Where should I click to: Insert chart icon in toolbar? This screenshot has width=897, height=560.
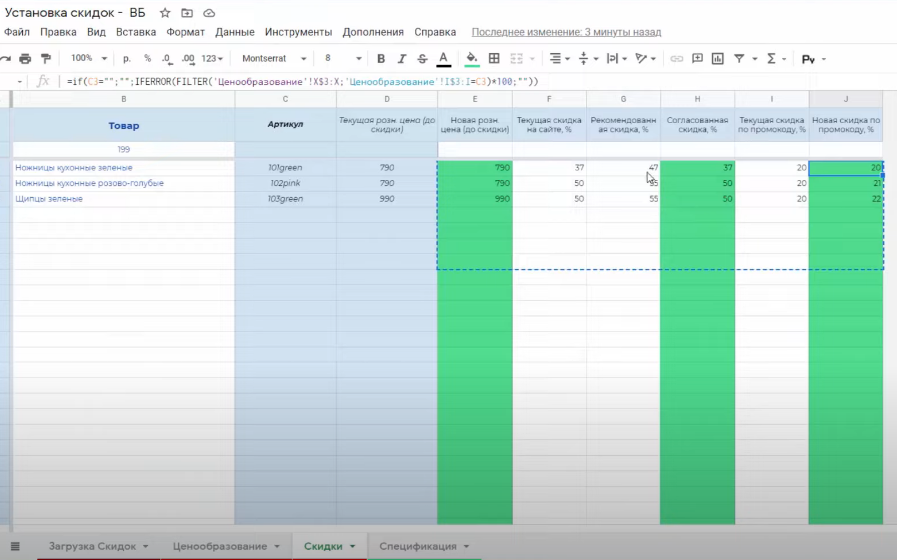pos(718,58)
